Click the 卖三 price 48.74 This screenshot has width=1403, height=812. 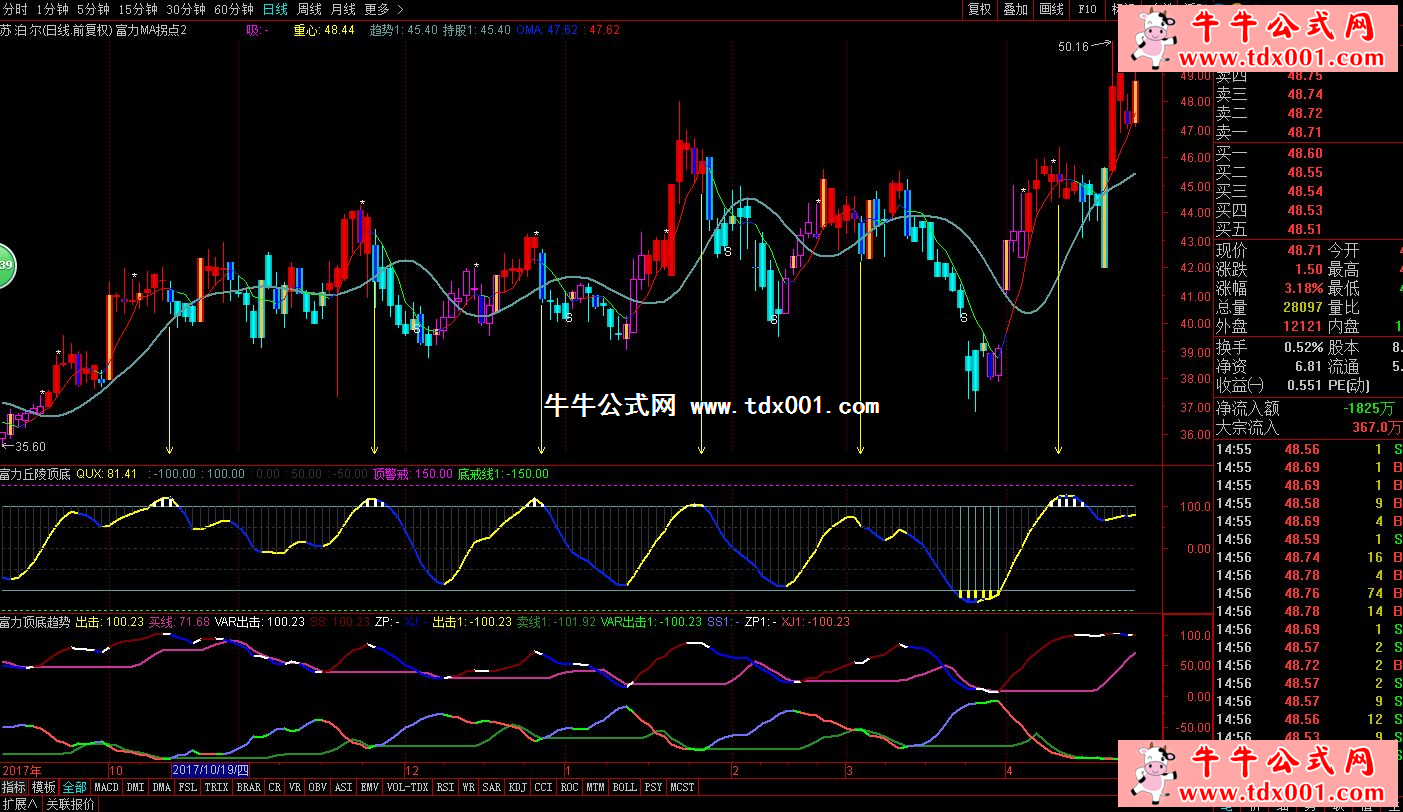pyautogui.click(x=1305, y=94)
